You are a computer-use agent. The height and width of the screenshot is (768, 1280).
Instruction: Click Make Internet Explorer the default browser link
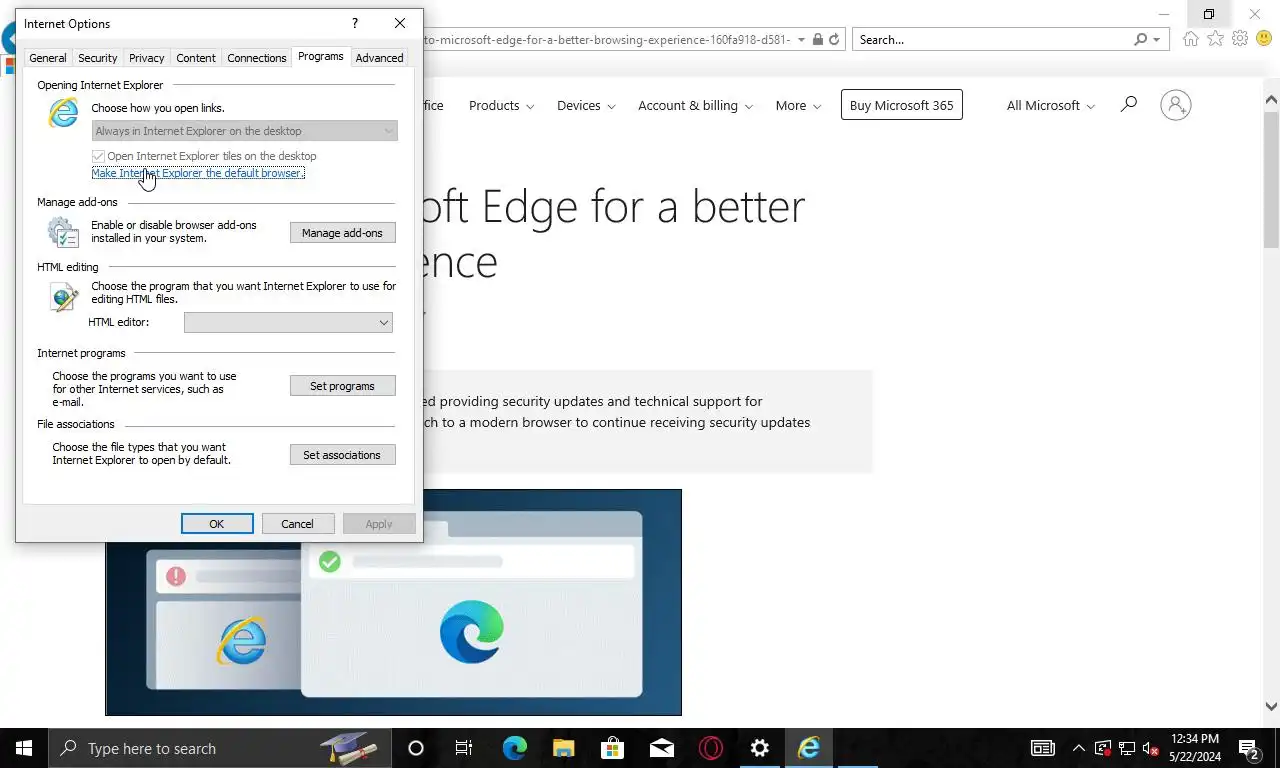point(198,173)
